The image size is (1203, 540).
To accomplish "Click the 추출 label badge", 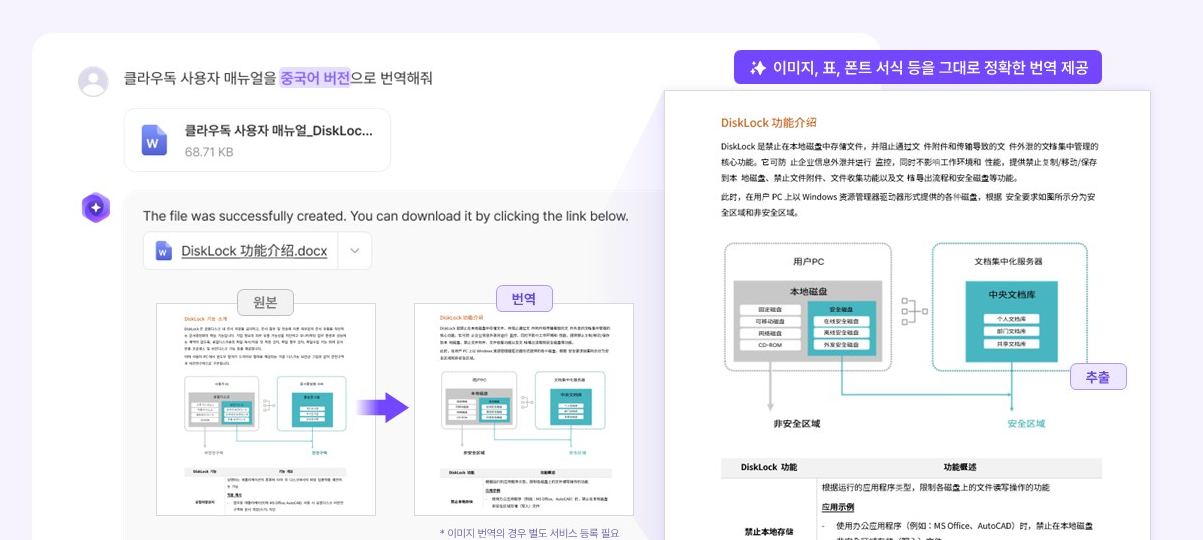I will coord(1098,376).
